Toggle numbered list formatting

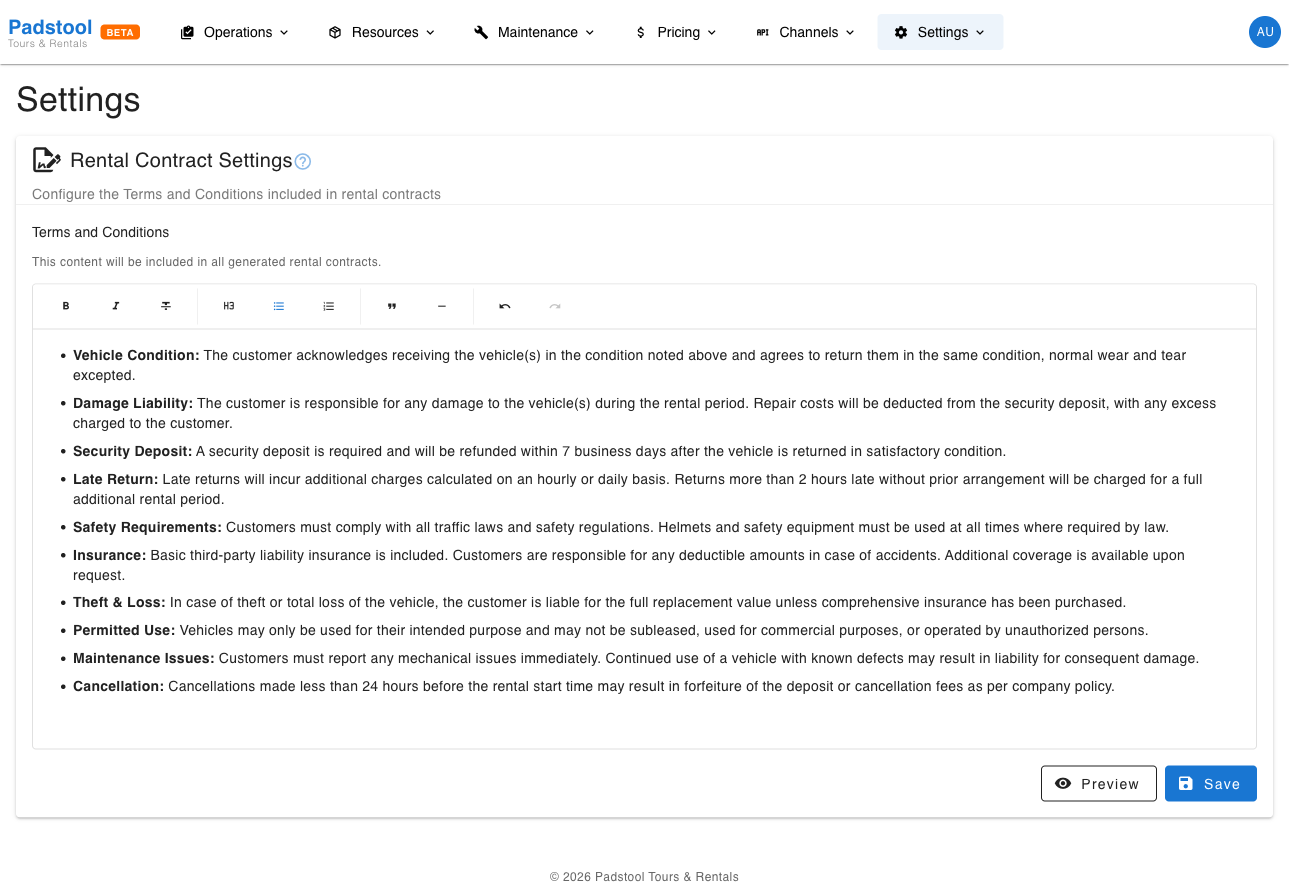pyautogui.click(x=329, y=306)
